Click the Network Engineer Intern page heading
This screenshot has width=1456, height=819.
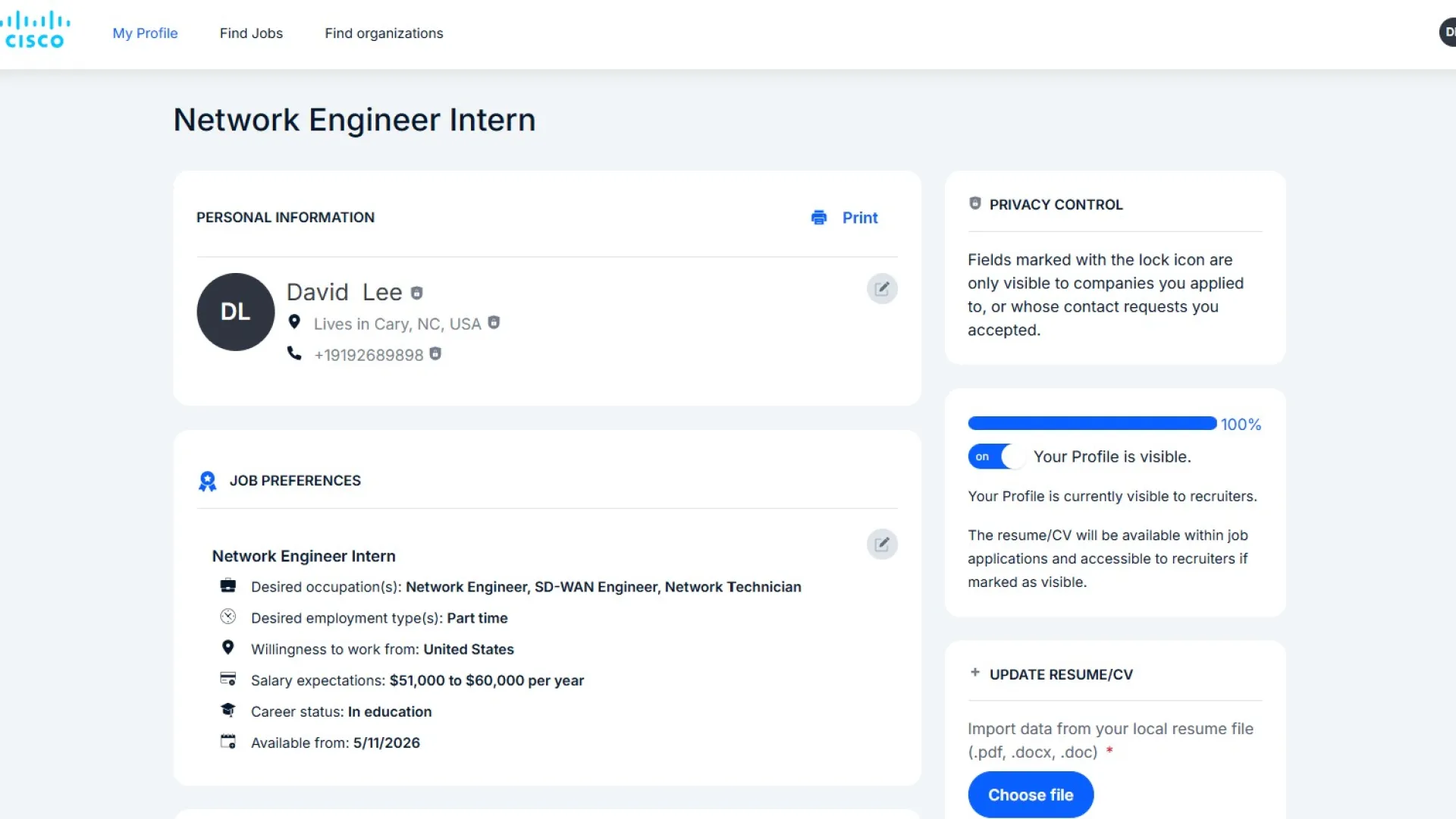354,120
